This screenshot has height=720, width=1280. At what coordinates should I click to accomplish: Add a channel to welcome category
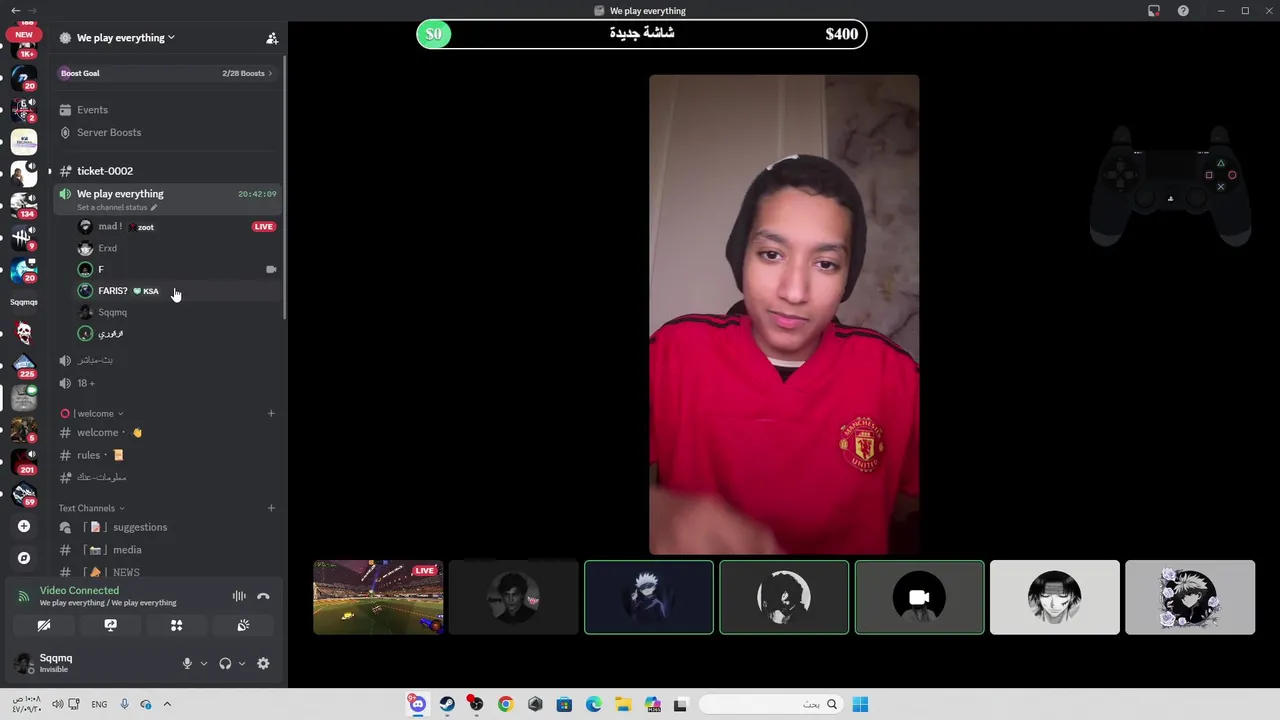271,413
